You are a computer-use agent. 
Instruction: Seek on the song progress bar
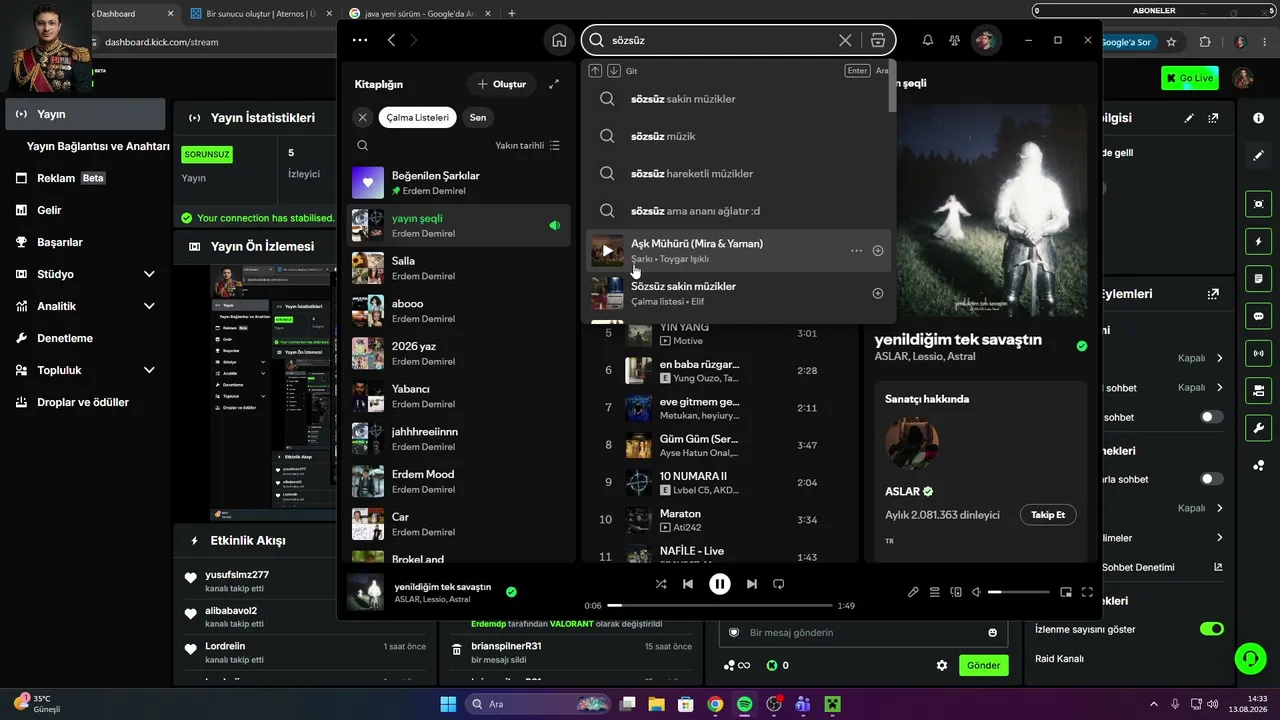pyautogui.click(x=720, y=605)
